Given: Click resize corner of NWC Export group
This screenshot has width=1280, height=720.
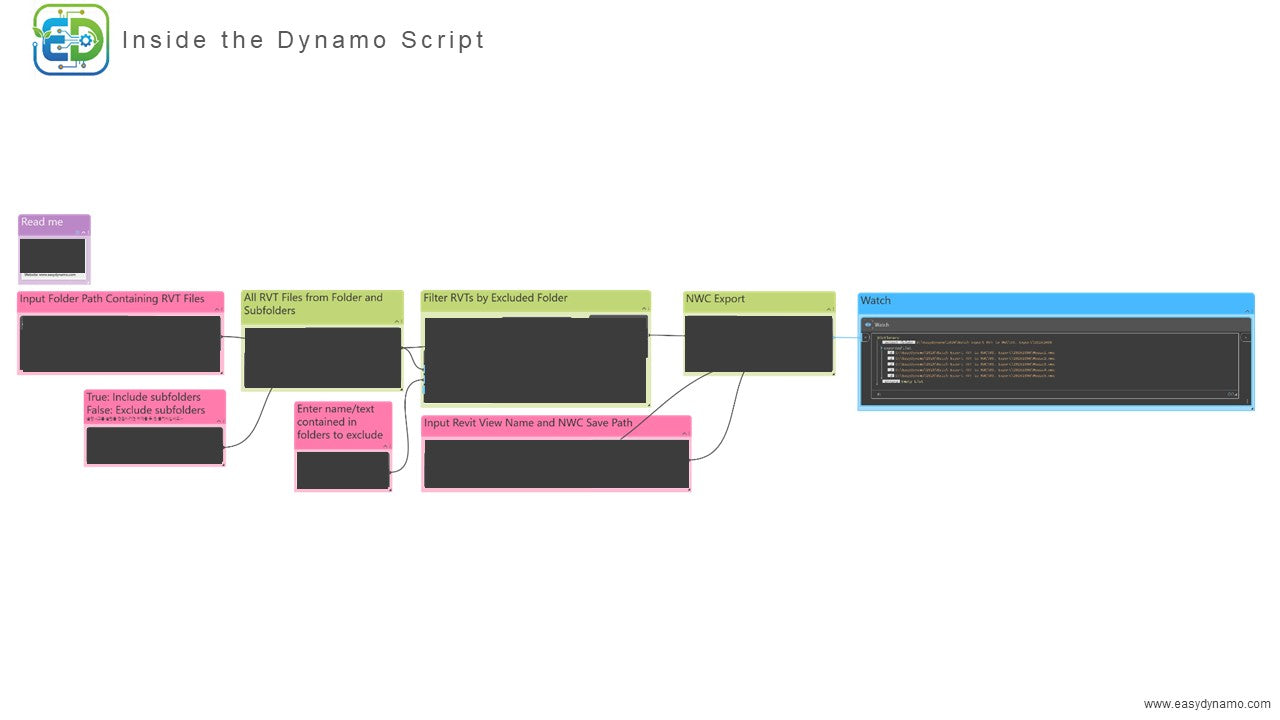Looking at the screenshot, I should tap(832, 372).
